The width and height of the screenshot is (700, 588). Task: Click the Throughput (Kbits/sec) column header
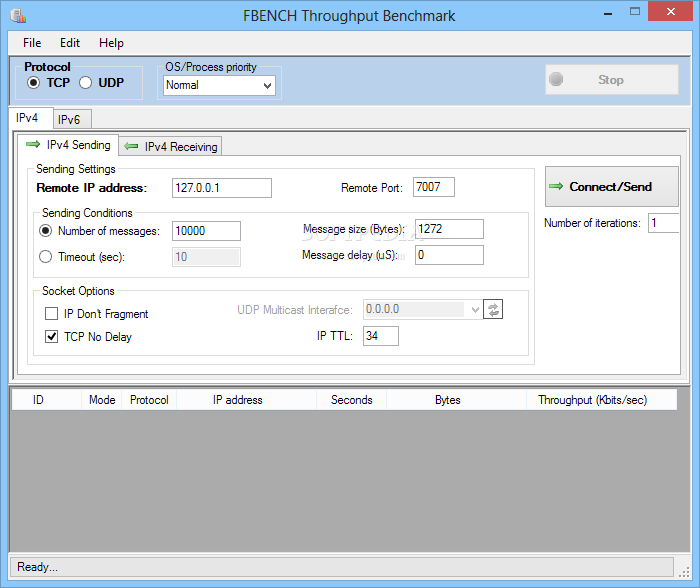pos(602,400)
